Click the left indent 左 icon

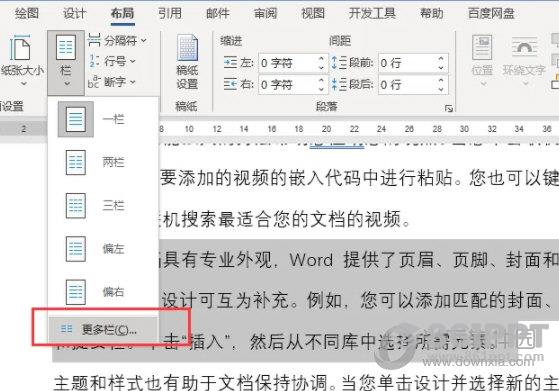click(x=230, y=63)
